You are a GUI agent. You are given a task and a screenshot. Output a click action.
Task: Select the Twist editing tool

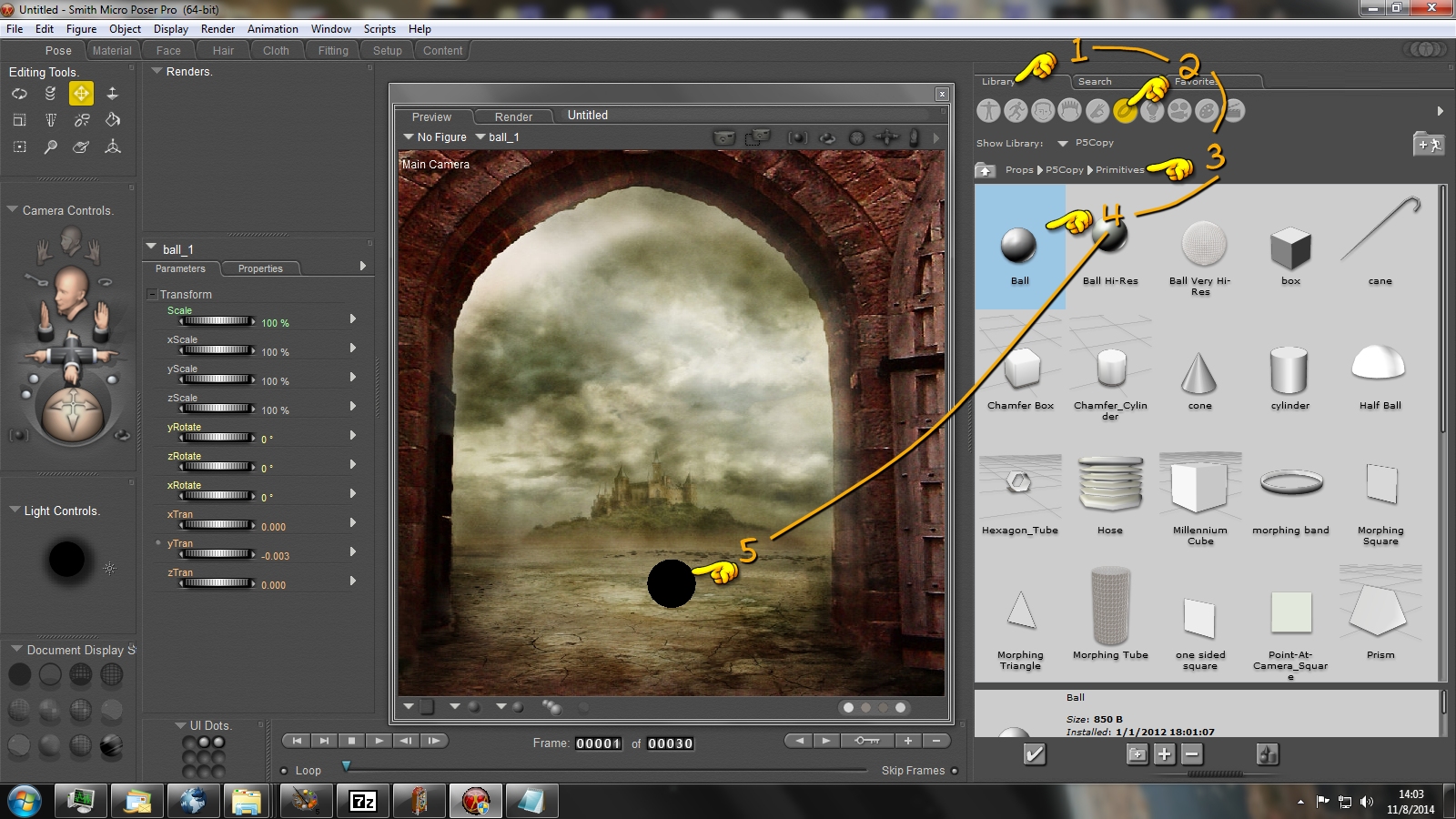[50, 94]
